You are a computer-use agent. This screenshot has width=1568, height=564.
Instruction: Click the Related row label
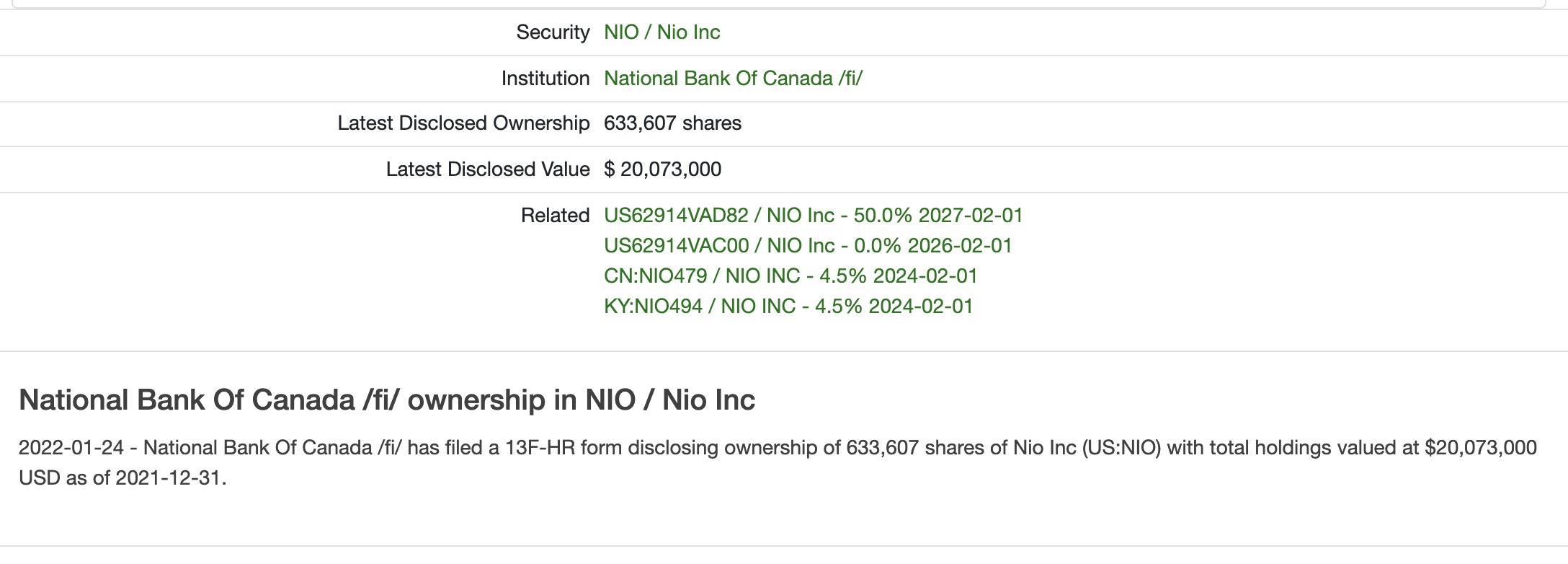[555, 216]
